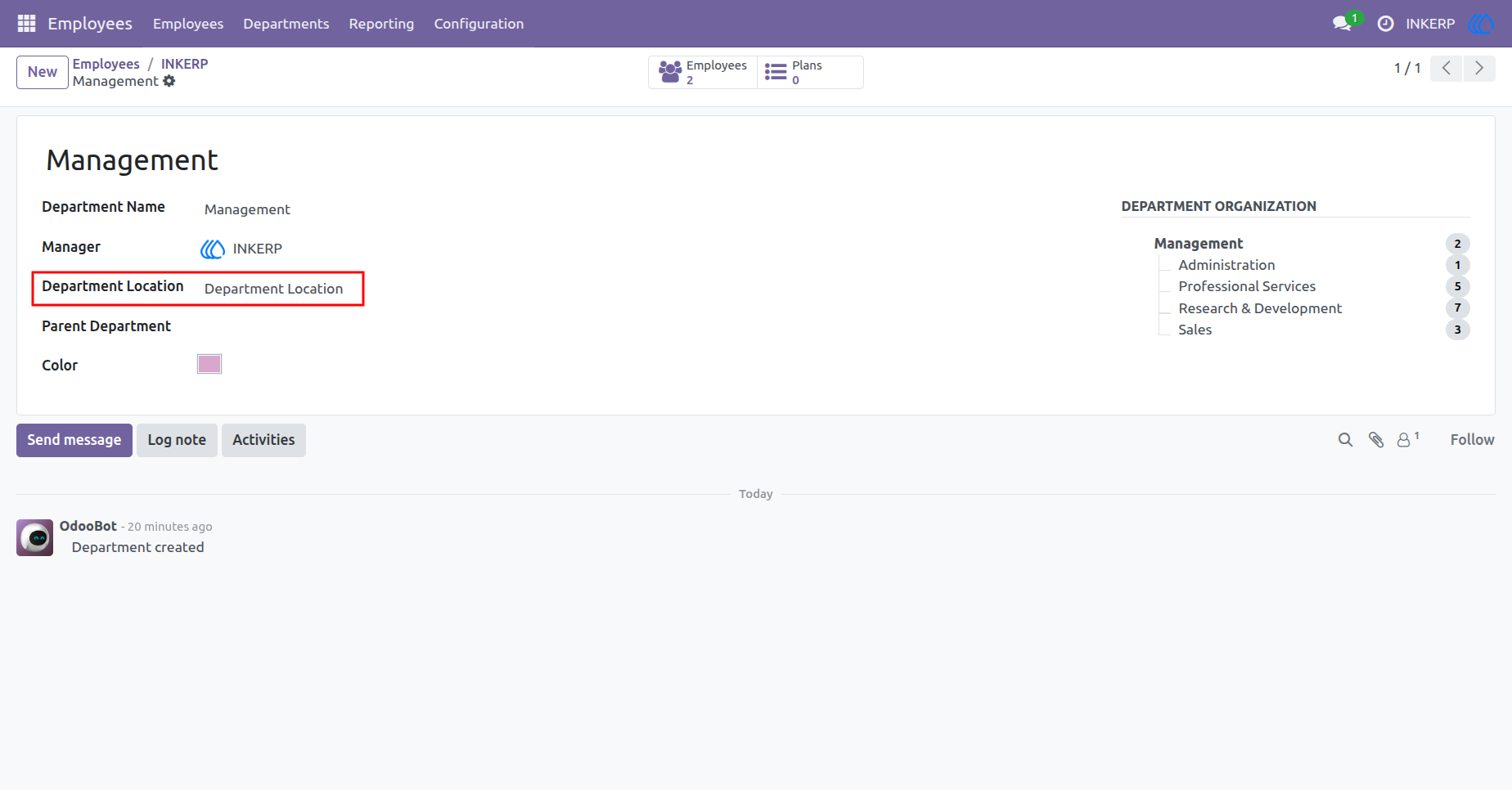This screenshot has width=1512, height=790.
Task: Search messages with the magnifier icon
Action: pyautogui.click(x=1345, y=440)
